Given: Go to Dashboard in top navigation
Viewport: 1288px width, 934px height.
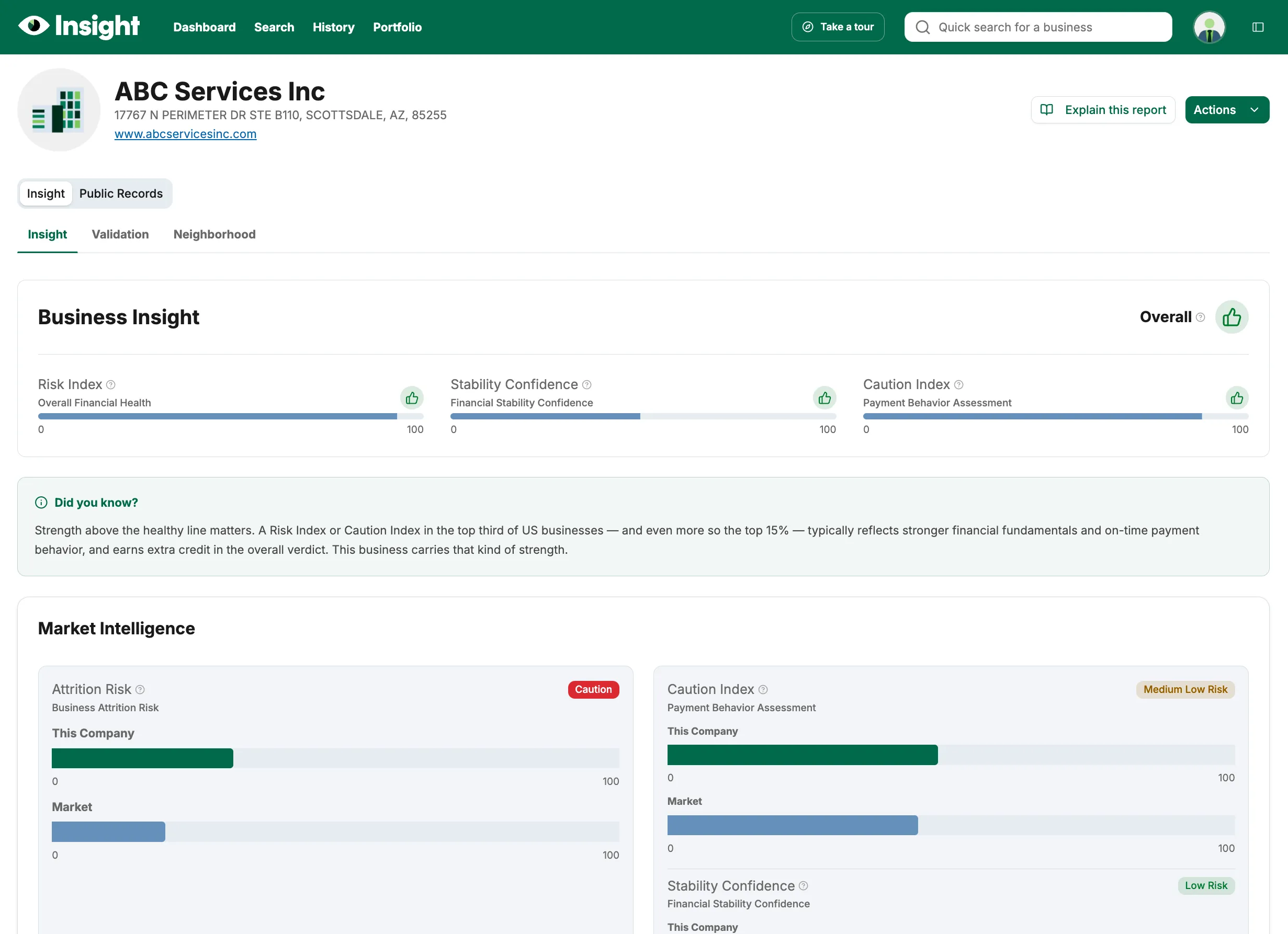Looking at the screenshot, I should pos(205,27).
